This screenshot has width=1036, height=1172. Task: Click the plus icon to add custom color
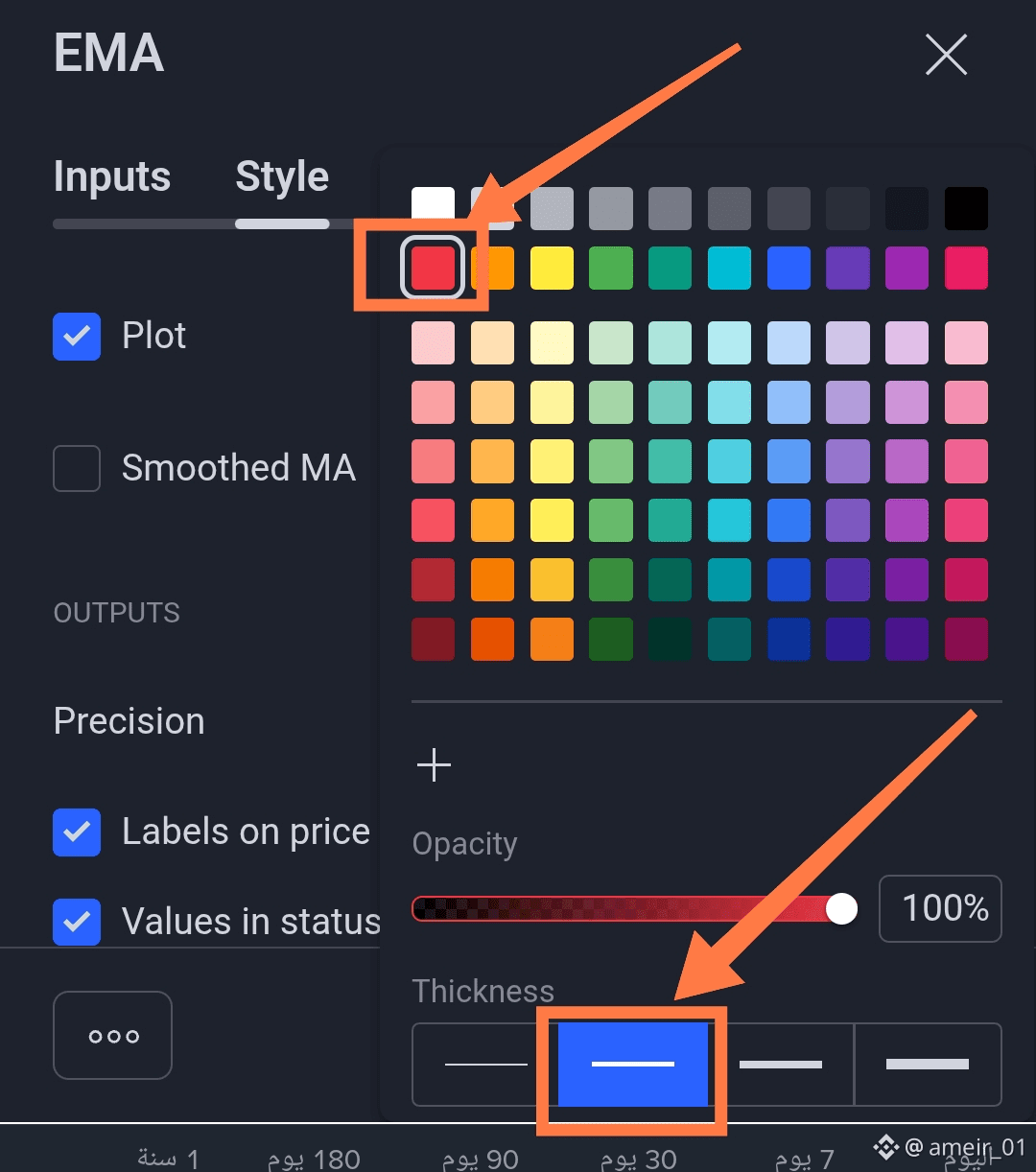[x=434, y=765]
